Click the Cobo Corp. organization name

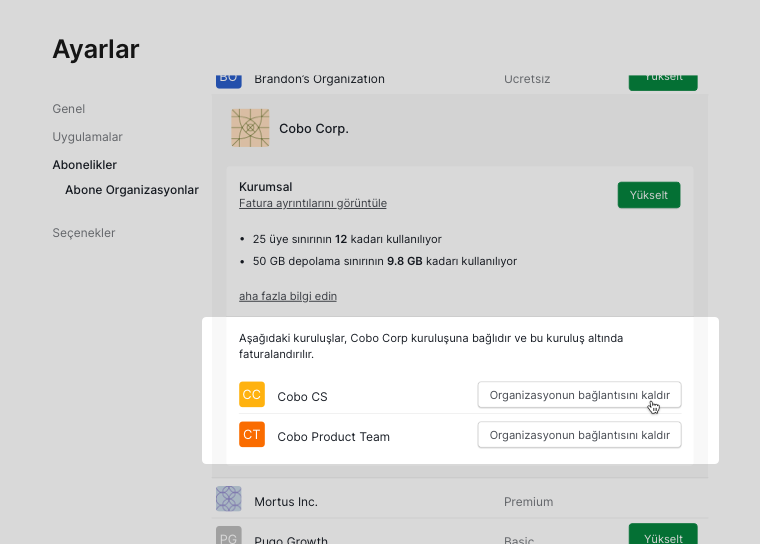pos(314,128)
